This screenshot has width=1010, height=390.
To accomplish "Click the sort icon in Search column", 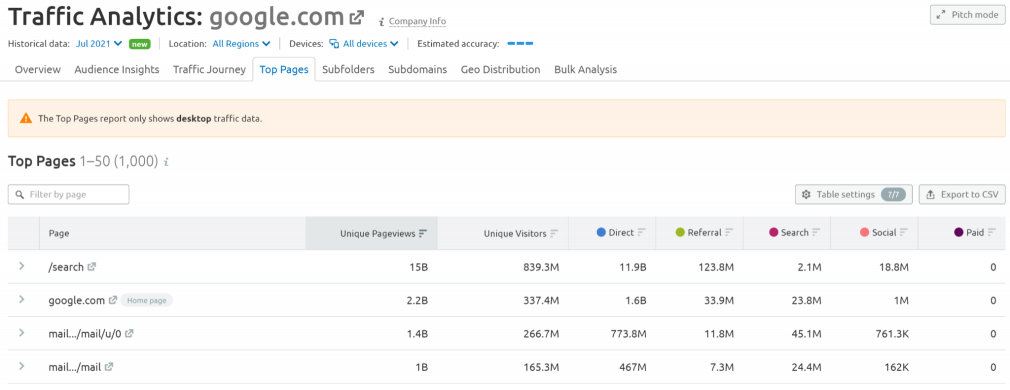I will [x=816, y=233].
